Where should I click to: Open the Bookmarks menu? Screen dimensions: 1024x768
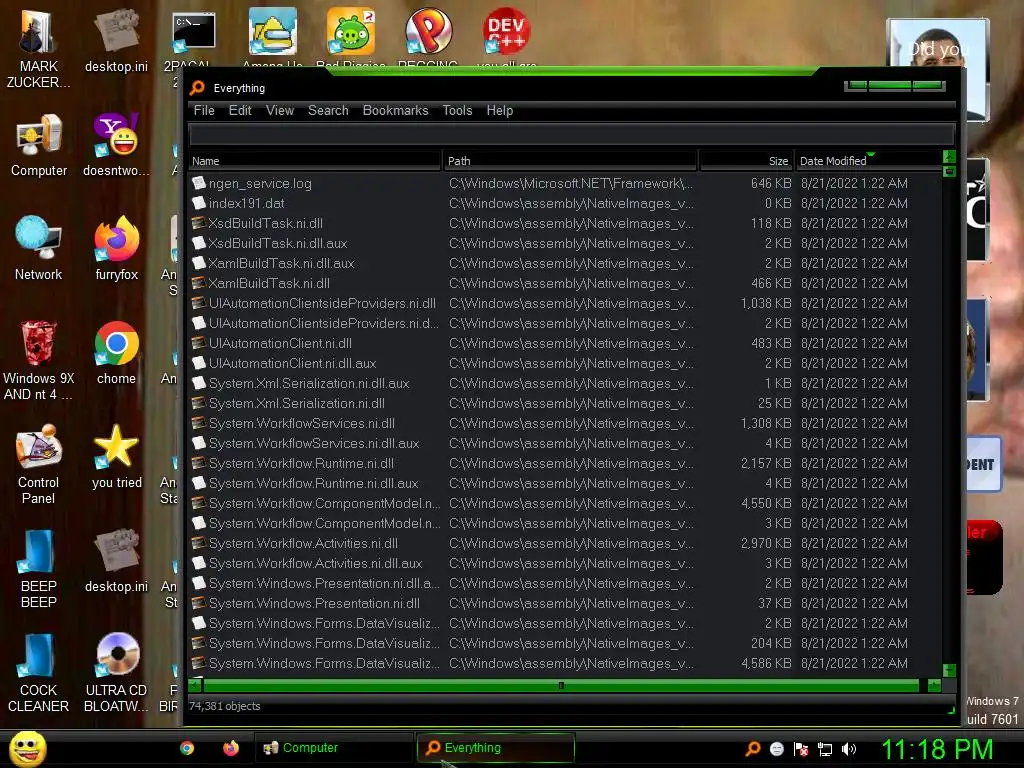point(395,110)
